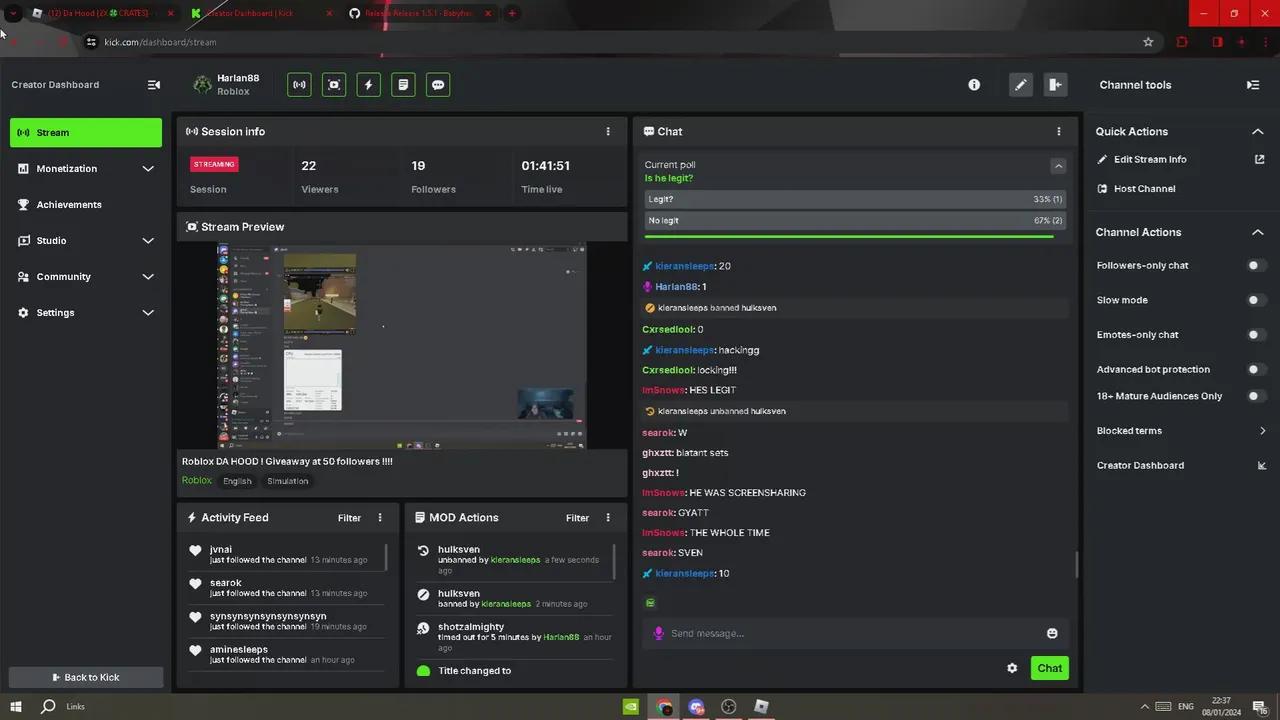
Task: Select Stream in the sidebar
Action: coord(86,133)
